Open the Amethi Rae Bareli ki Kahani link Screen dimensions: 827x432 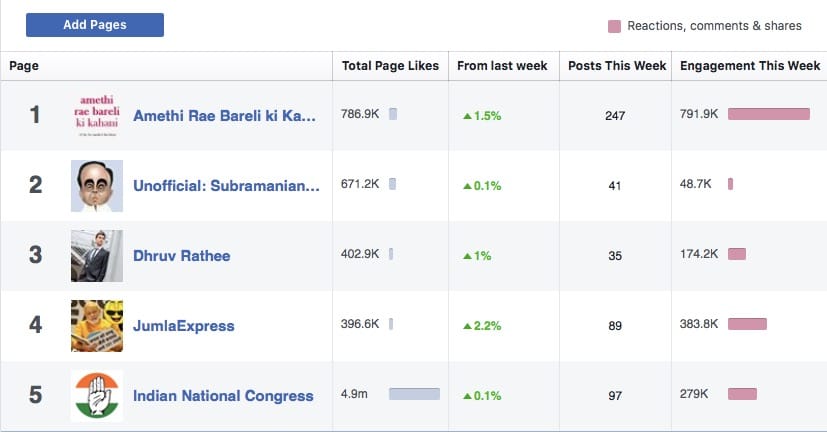[x=224, y=116]
